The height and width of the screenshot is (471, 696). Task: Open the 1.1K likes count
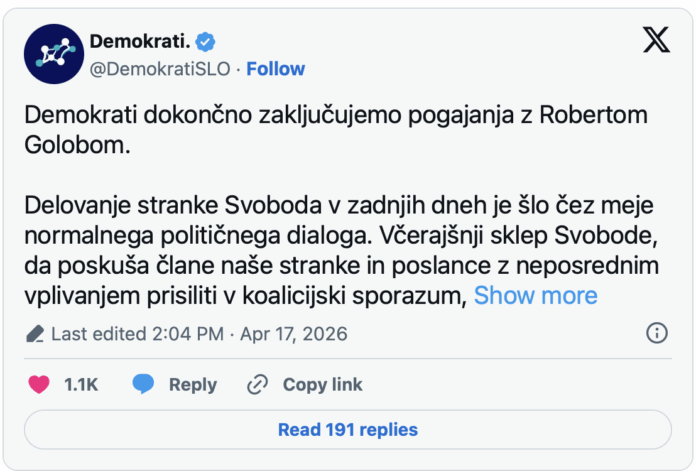tap(81, 384)
